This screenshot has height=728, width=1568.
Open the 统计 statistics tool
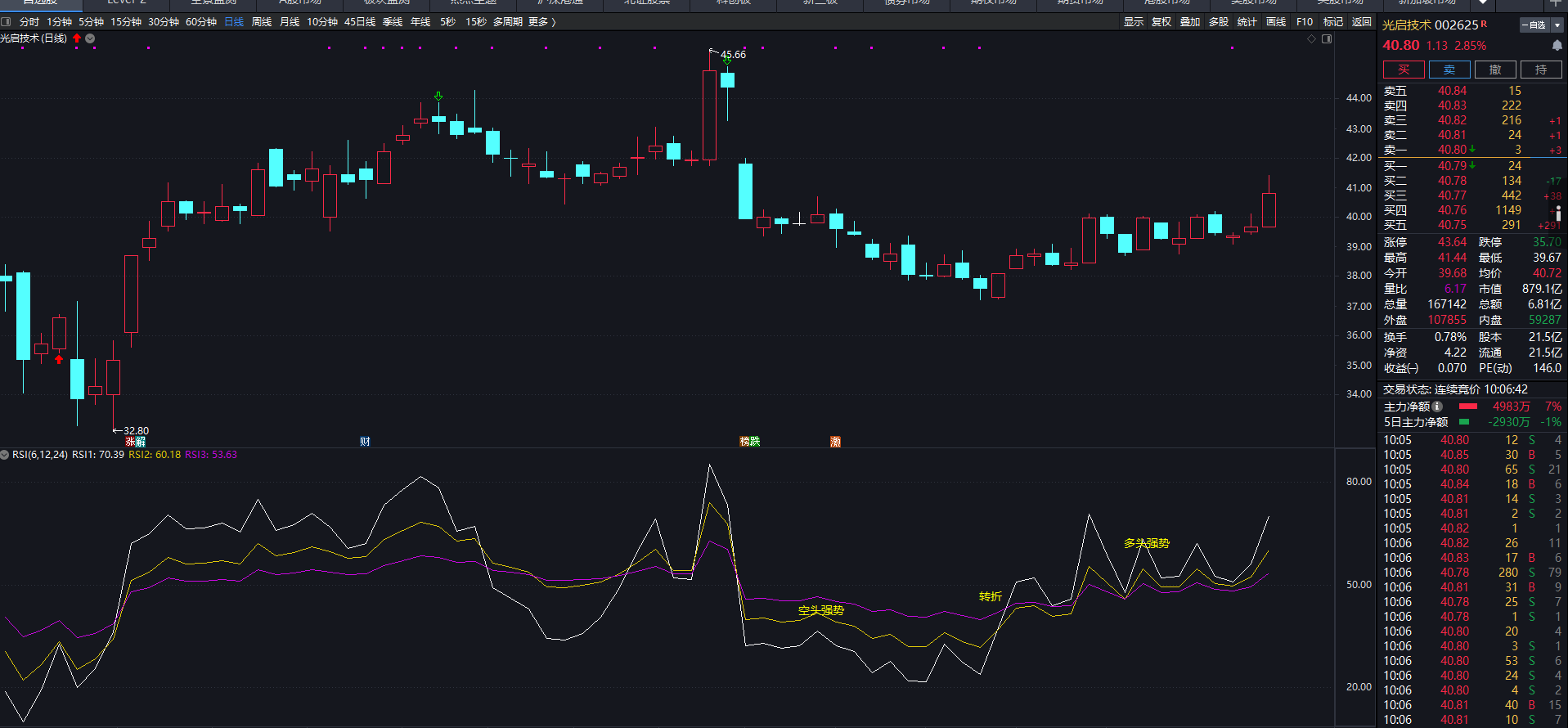1247,22
